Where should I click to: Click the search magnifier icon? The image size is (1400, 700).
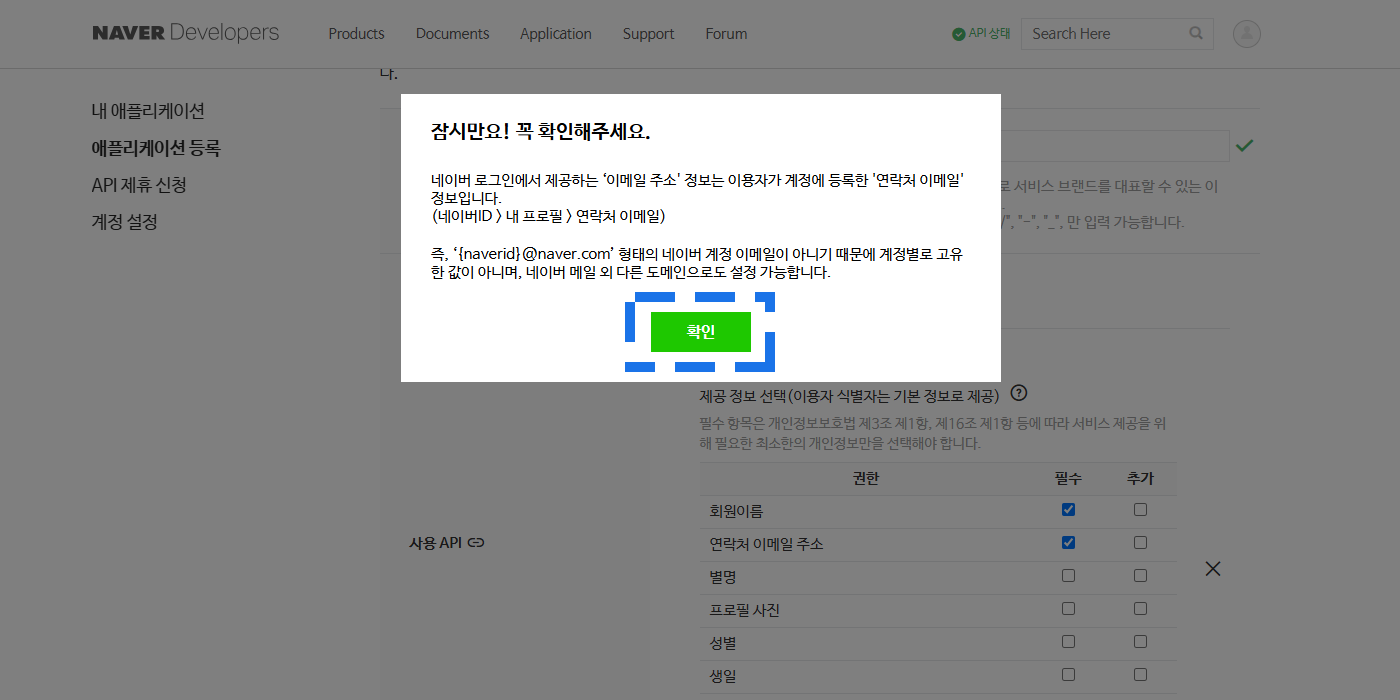[x=1196, y=33]
